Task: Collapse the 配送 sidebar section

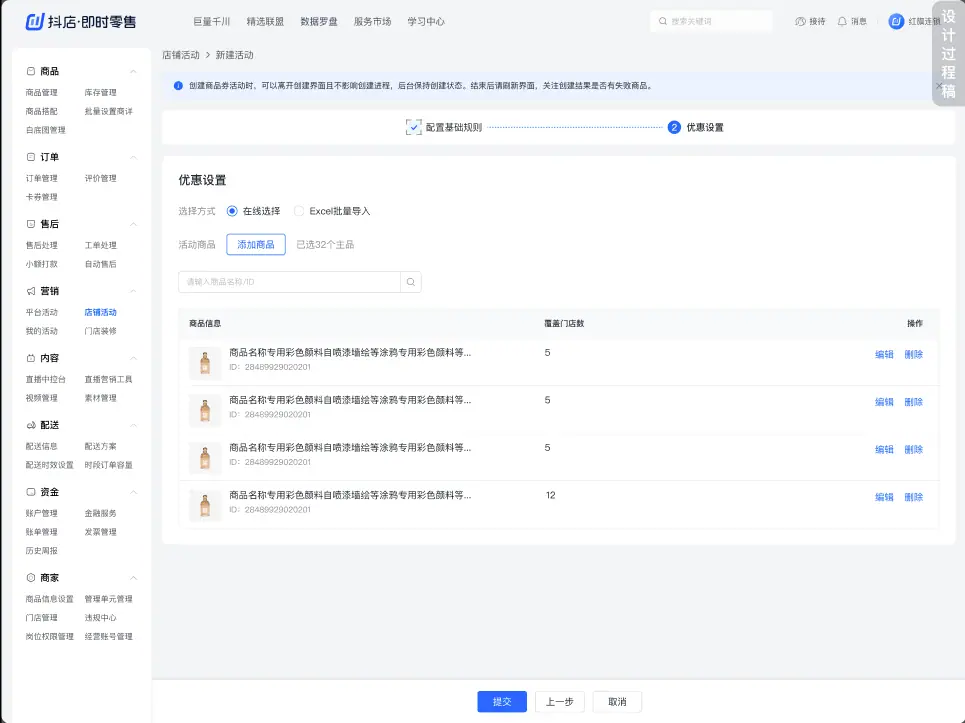Action: (x=134, y=425)
